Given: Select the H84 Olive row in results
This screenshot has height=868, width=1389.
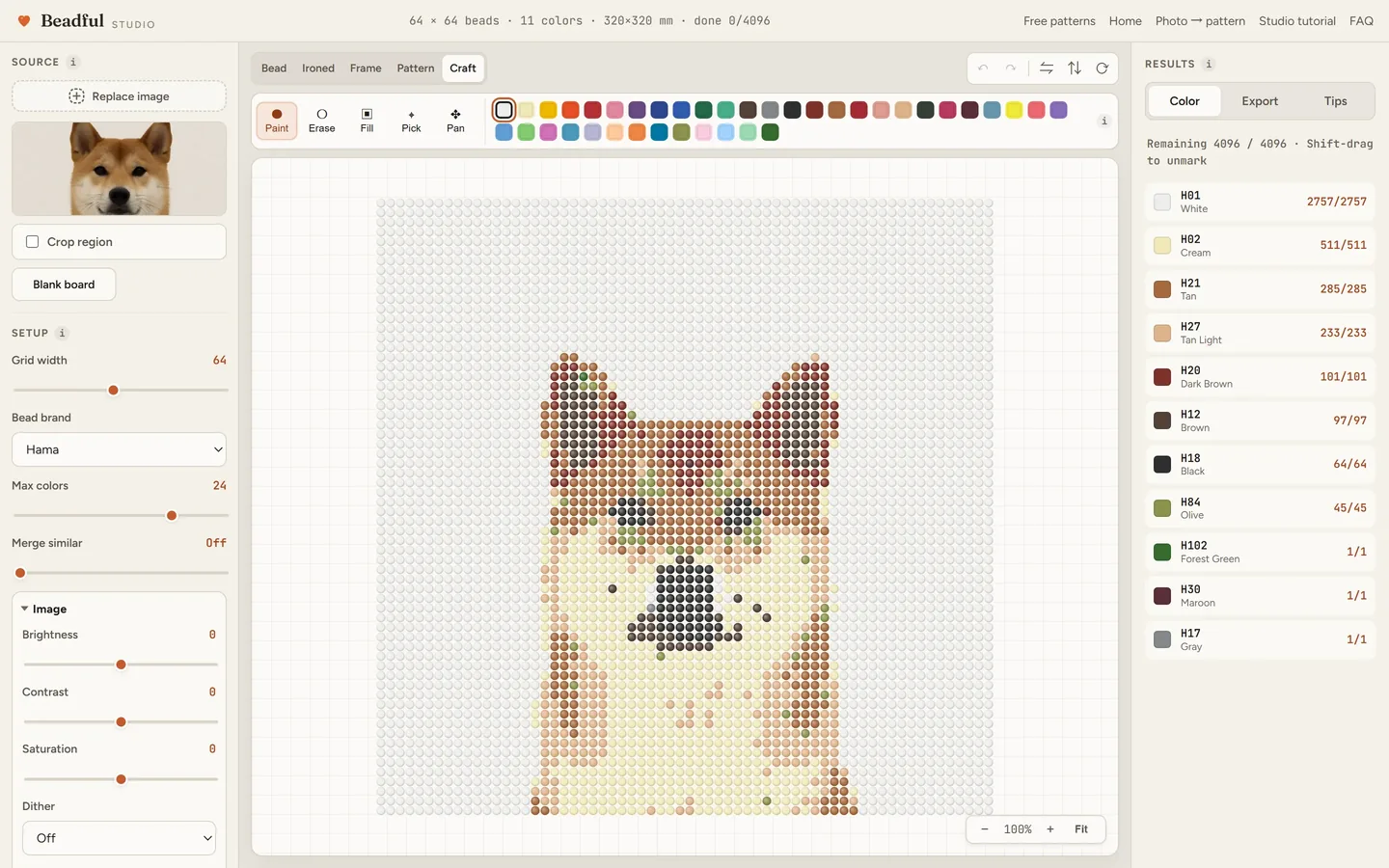Looking at the screenshot, I should pyautogui.click(x=1260, y=508).
